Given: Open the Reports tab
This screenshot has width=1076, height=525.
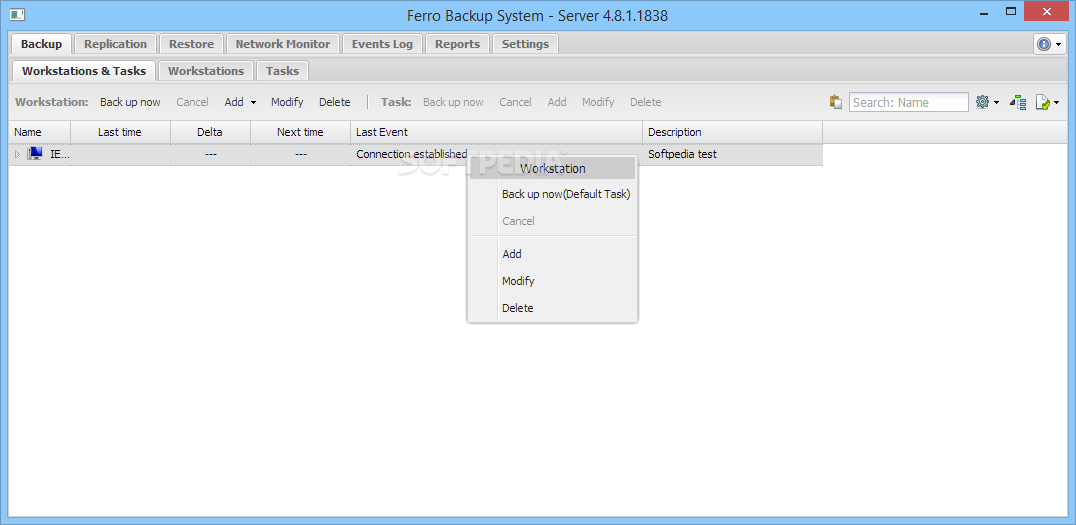Looking at the screenshot, I should tap(457, 44).
